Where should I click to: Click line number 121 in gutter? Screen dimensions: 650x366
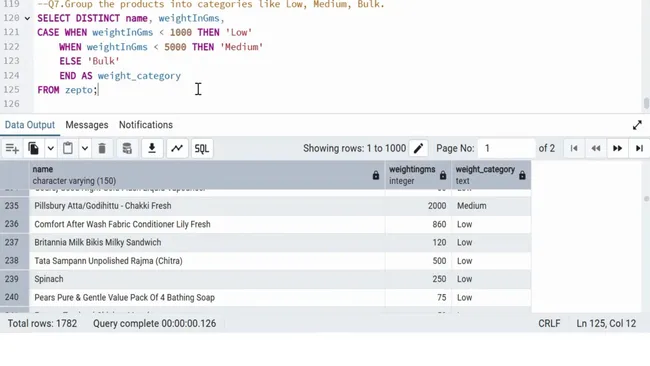click(11, 32)
